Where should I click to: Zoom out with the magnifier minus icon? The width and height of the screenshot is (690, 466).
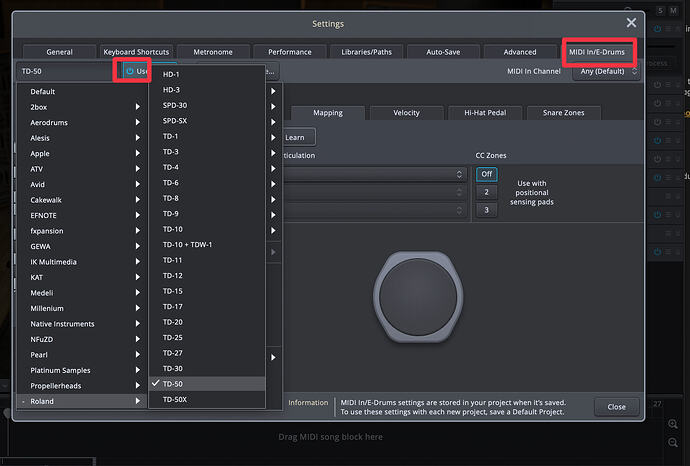tap(673, 442)
